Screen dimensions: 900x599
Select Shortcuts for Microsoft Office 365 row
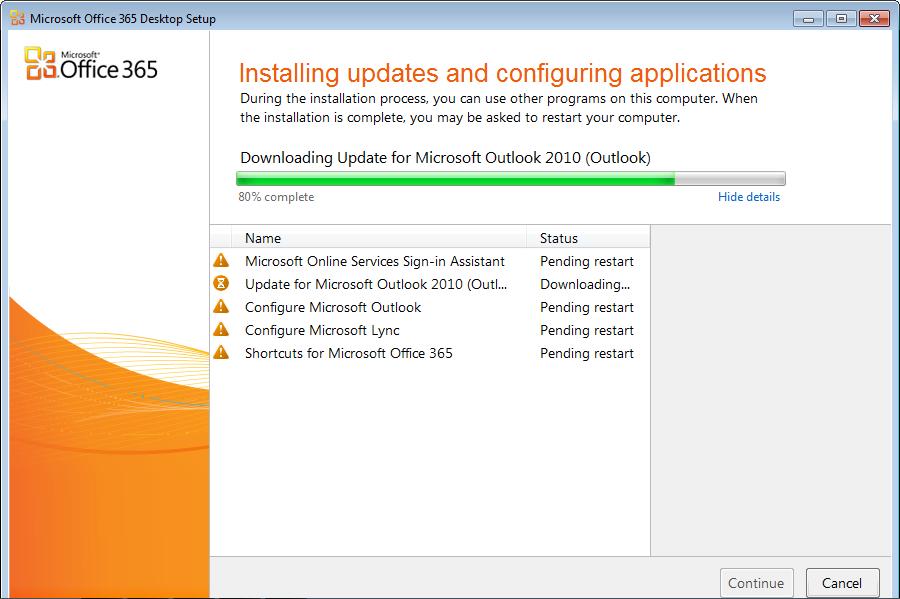pos(430,353)
